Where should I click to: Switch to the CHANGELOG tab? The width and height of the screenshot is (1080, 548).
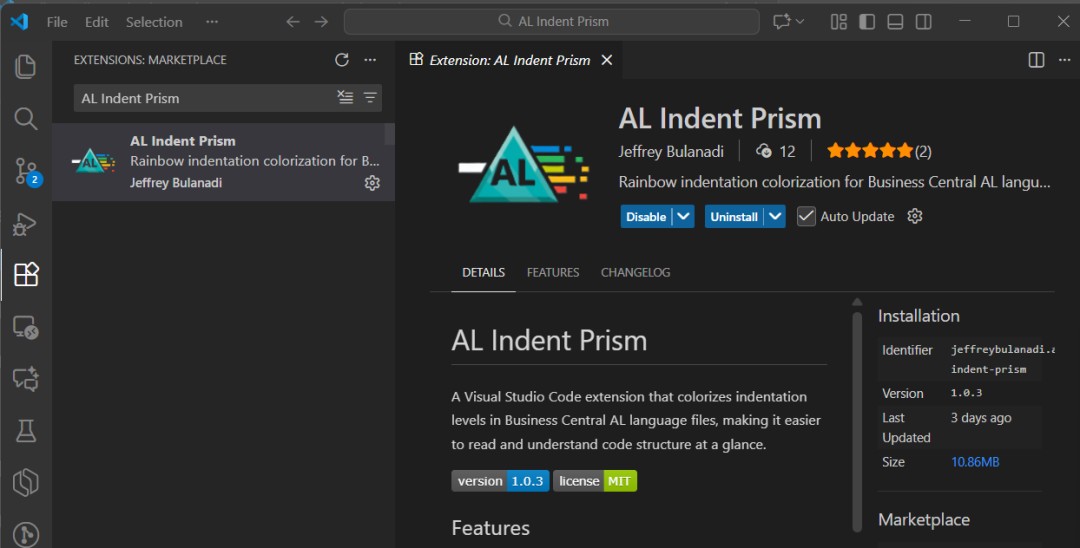pyautogui.click(x=635, y=273)
